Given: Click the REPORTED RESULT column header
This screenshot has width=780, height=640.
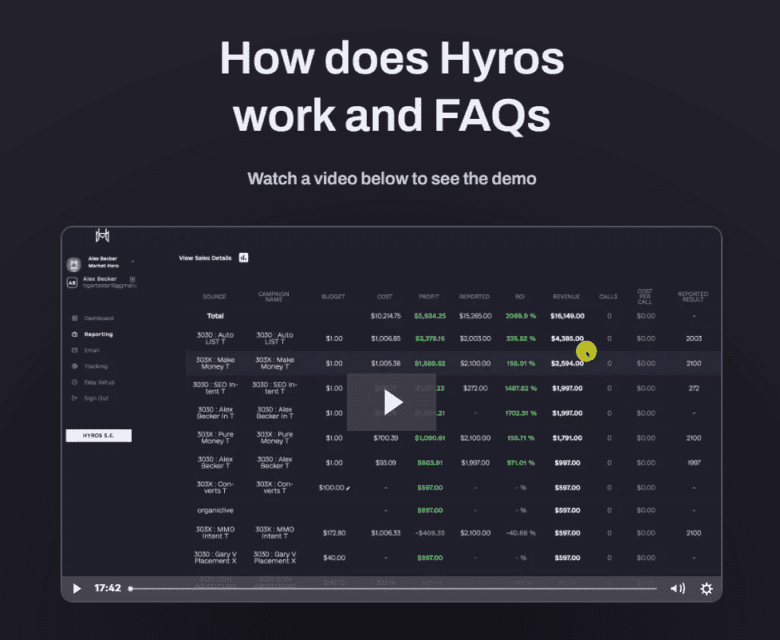Looking at the screenshot, I should 693,296.
